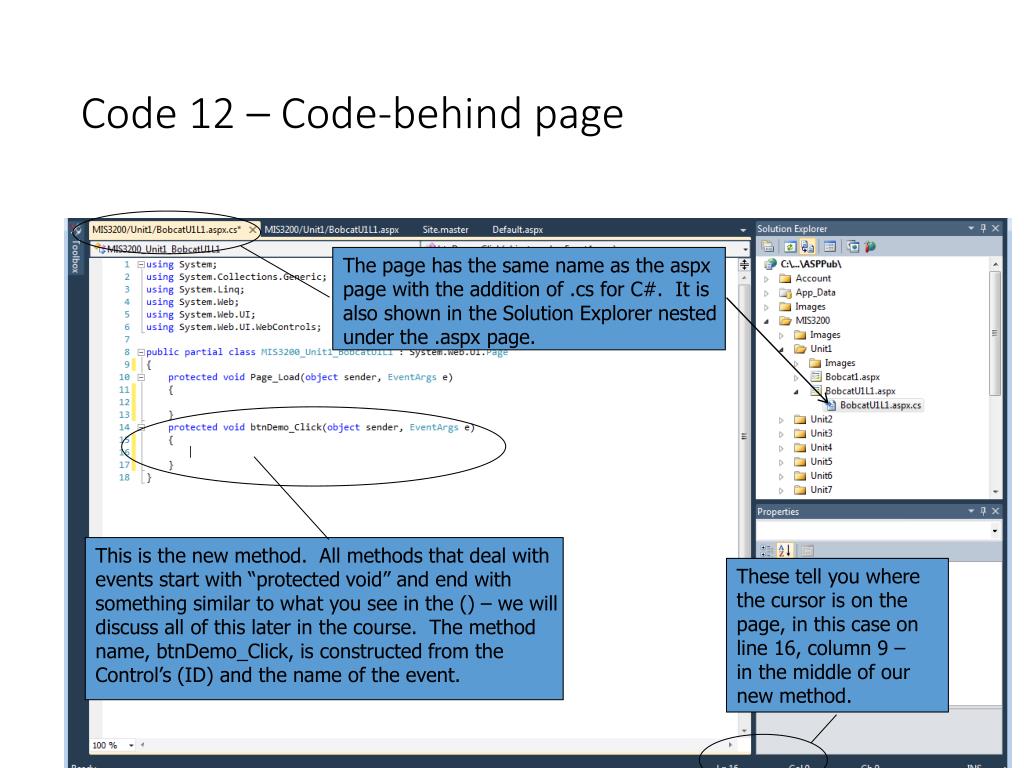Open the open documents list dropdown arrow
The height and width of the screenshot is (768, 1024).
coord(743,230)
